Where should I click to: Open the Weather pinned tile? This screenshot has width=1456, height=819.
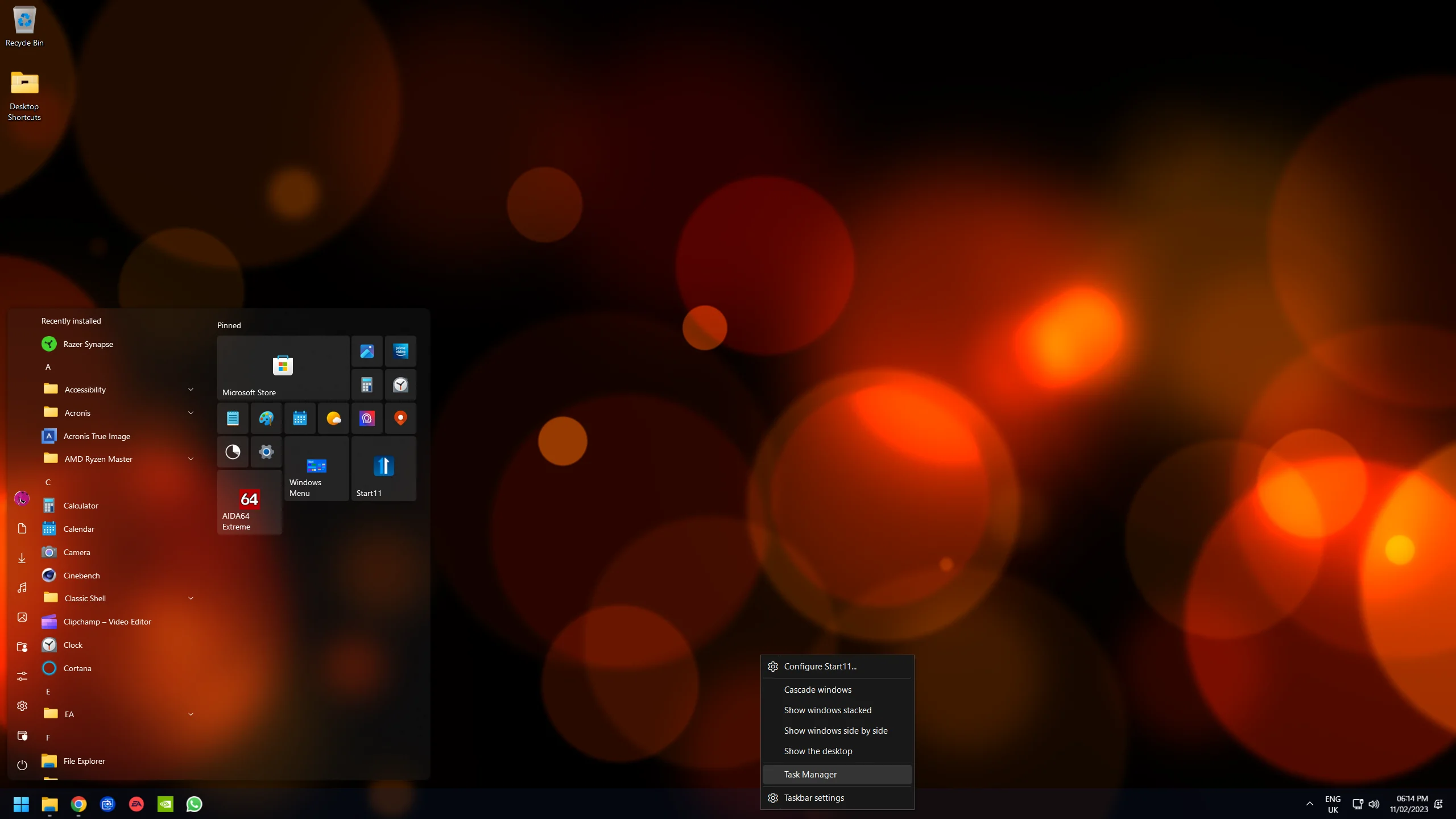(333, 419)
